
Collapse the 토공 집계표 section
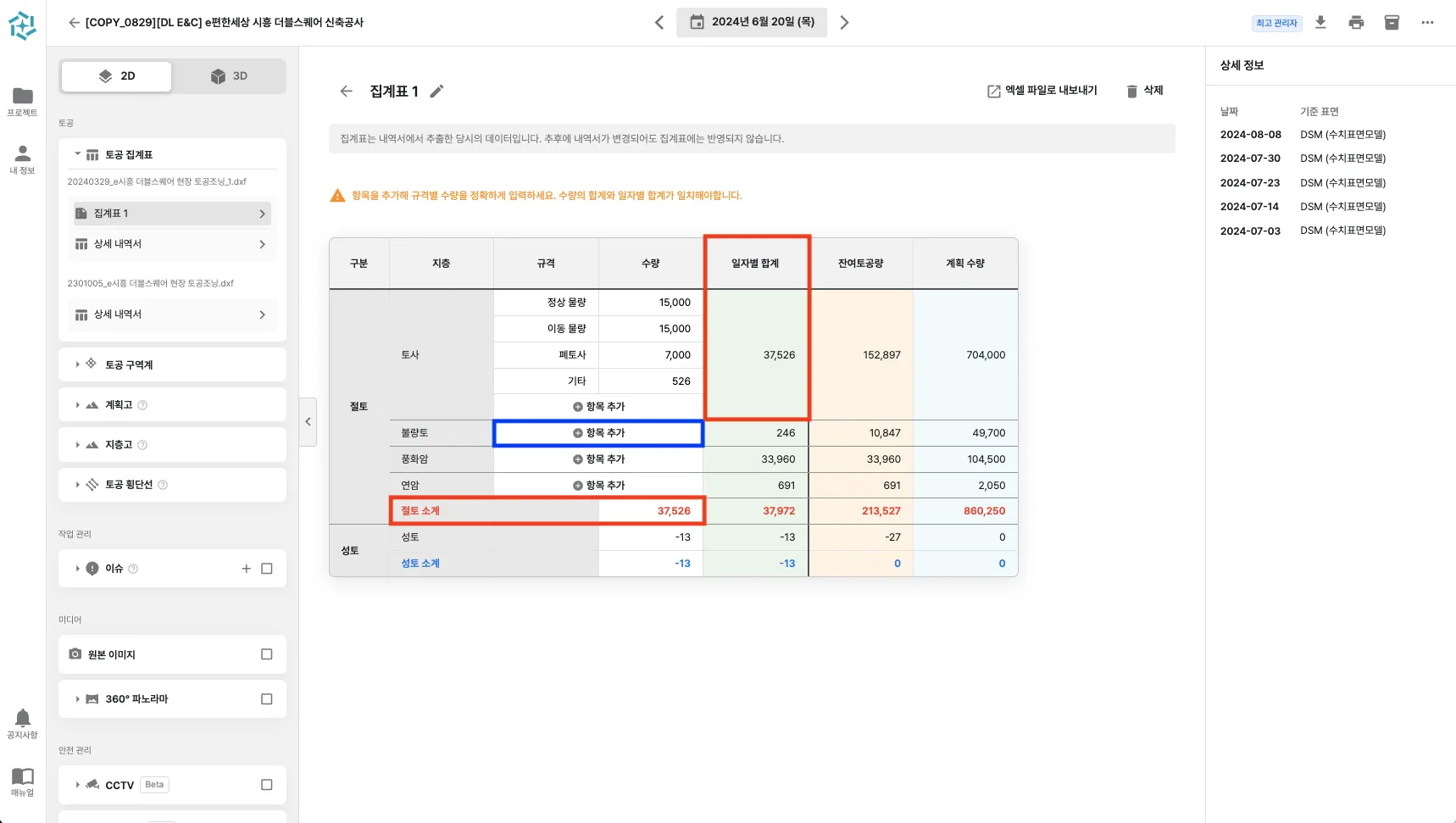click(x=77, y=154)
